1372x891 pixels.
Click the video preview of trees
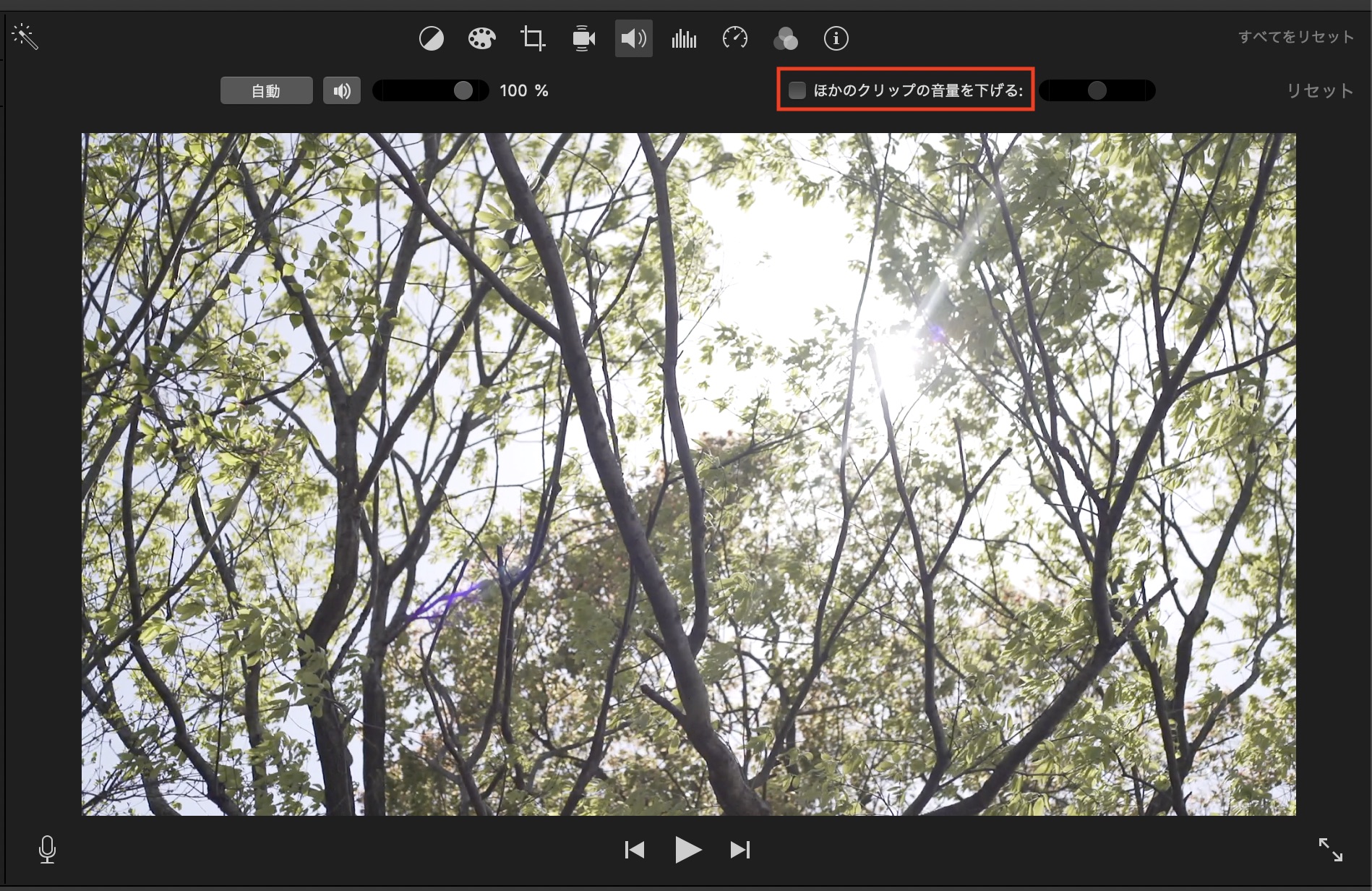pyautogui.click(x=688, y=474)
